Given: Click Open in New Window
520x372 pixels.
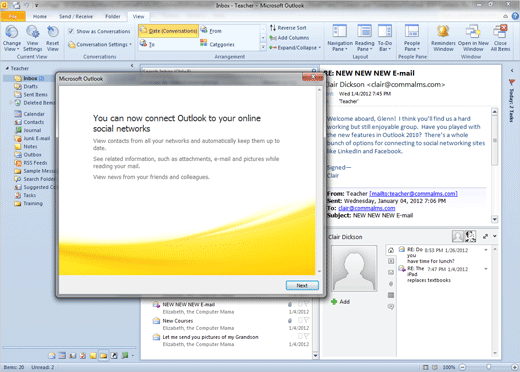Looking at the screenshot, I should point(473,39).
